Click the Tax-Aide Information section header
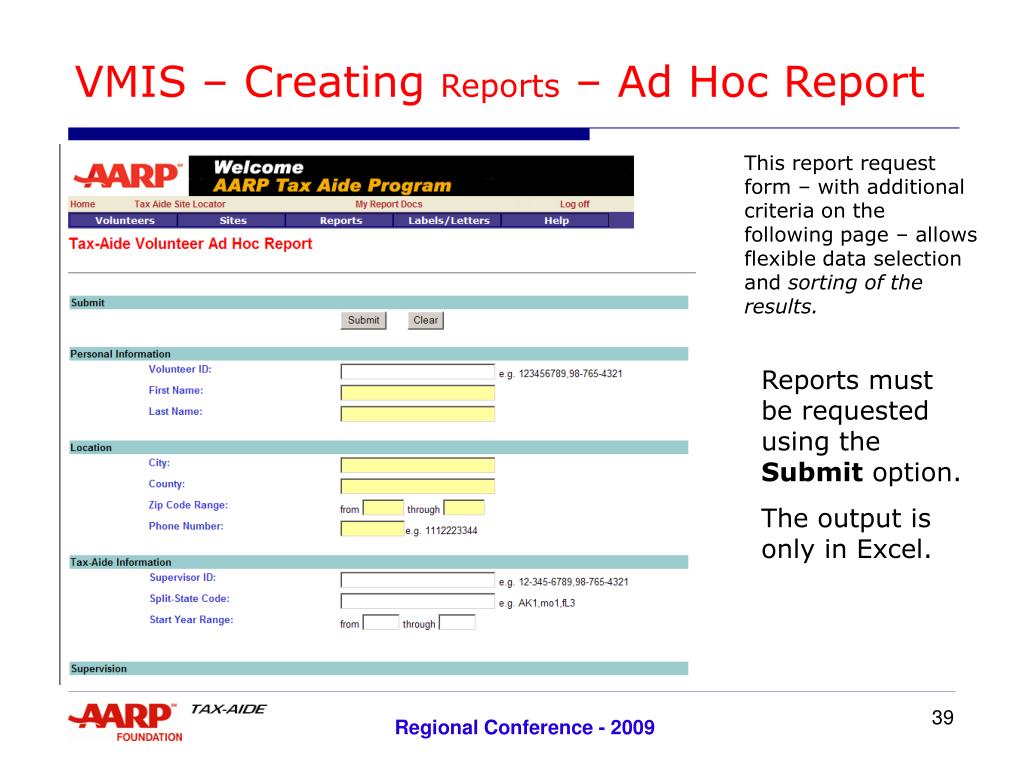The image size is (1024, 768). [379, 562]
